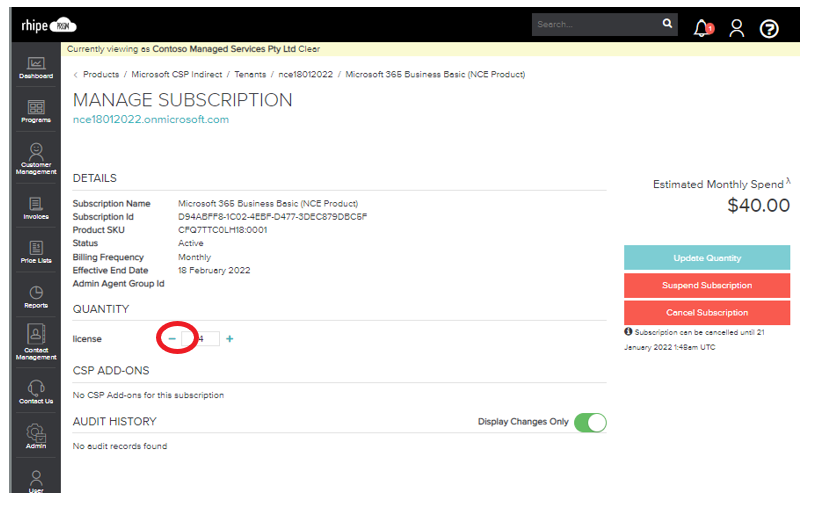Go to Products breadcrumb
This screenshot has width=822, height=505.
[101, 74]
